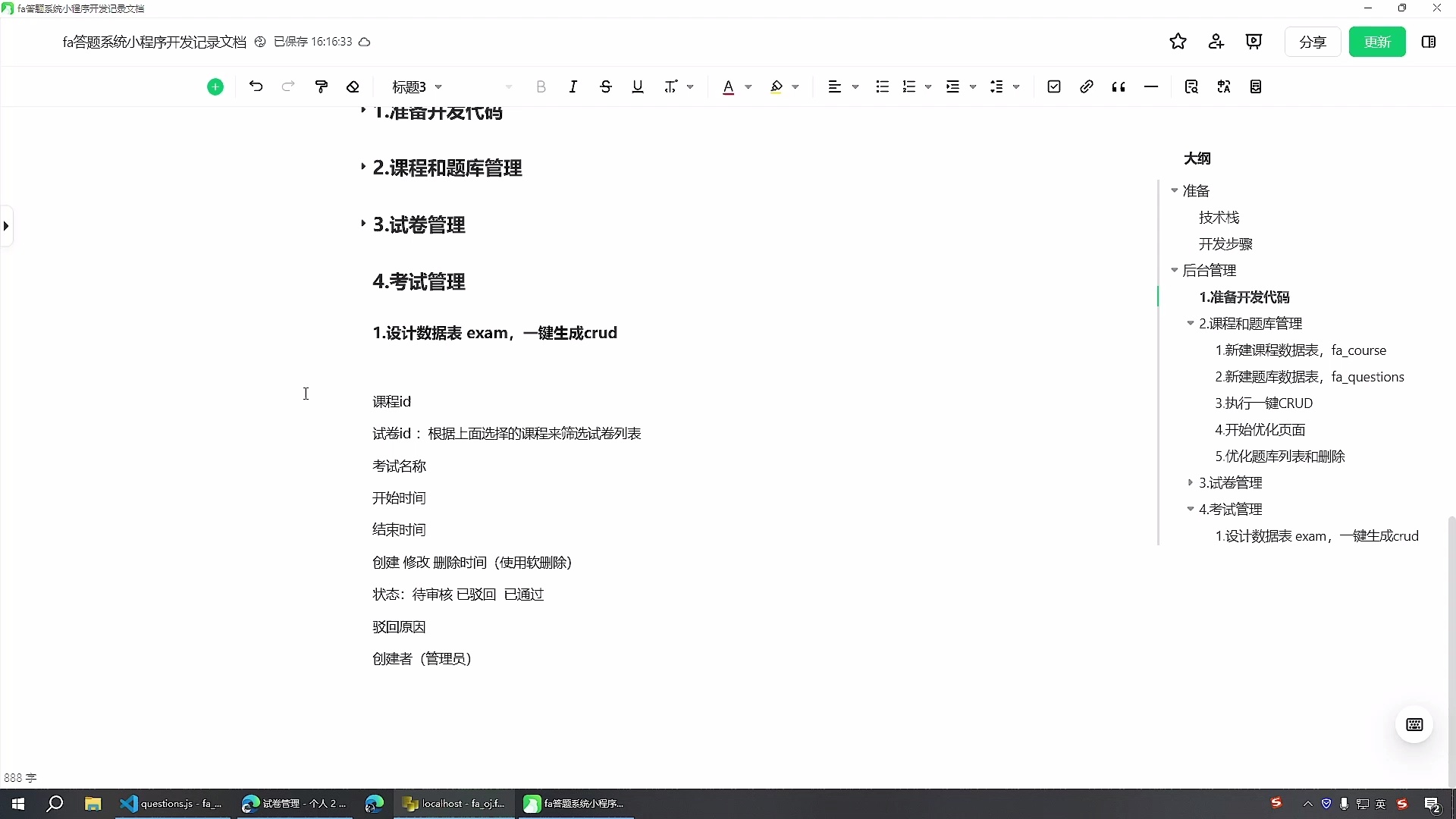Expand the 3.试卷管理 heading in document
This screenshot has width=1456, height=819.
tap(363, 223)
